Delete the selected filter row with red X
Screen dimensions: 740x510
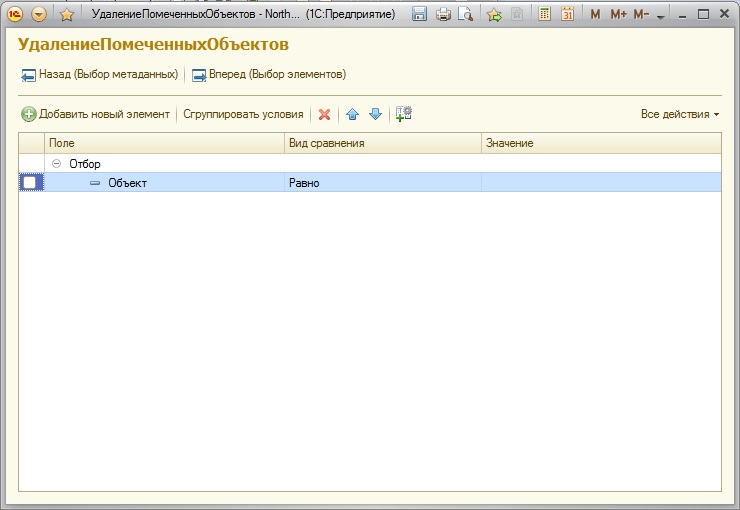pos(324,114)
